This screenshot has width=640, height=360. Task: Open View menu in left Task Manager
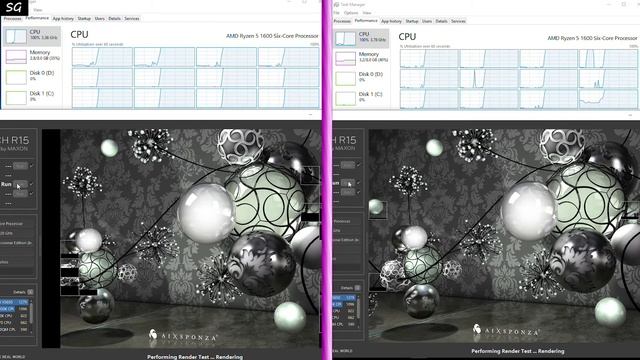(x=38, y=10)
